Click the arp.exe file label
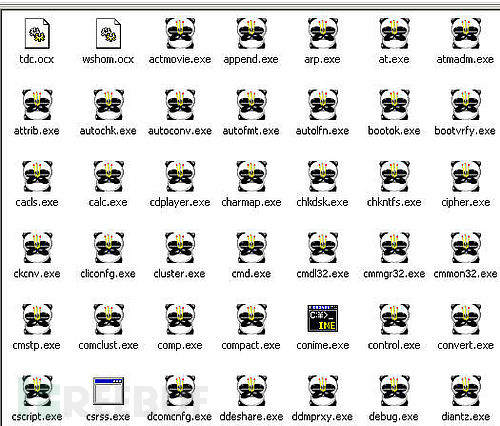 322,60
